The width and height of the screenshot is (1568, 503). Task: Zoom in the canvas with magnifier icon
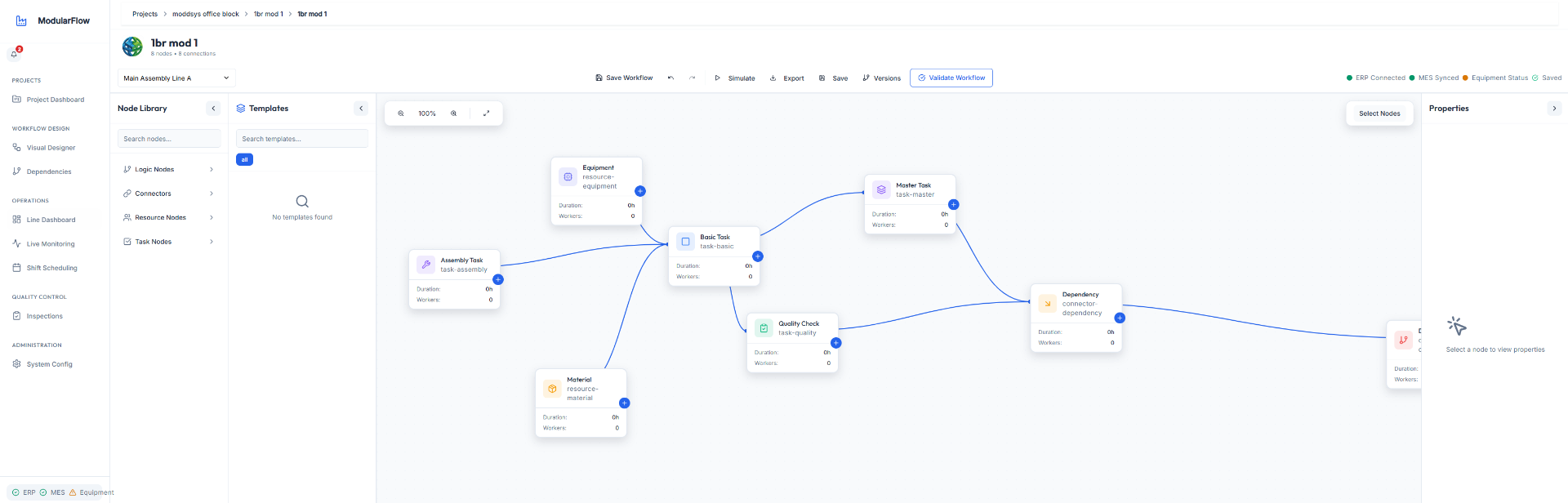pos(454,114)
